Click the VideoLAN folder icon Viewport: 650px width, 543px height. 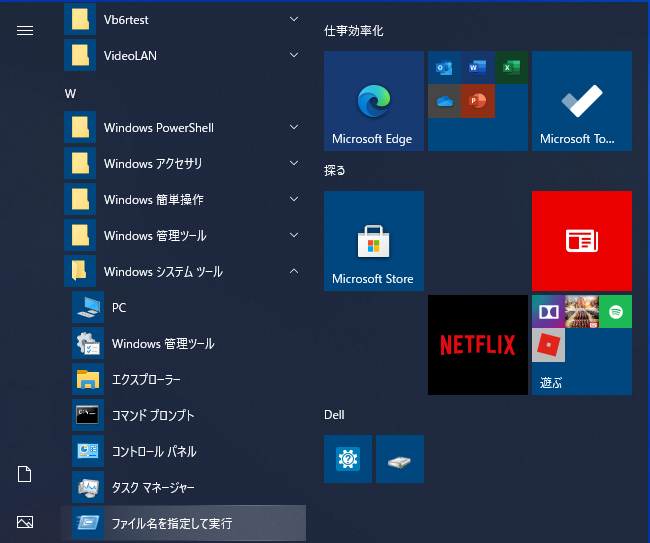[80, 55]
